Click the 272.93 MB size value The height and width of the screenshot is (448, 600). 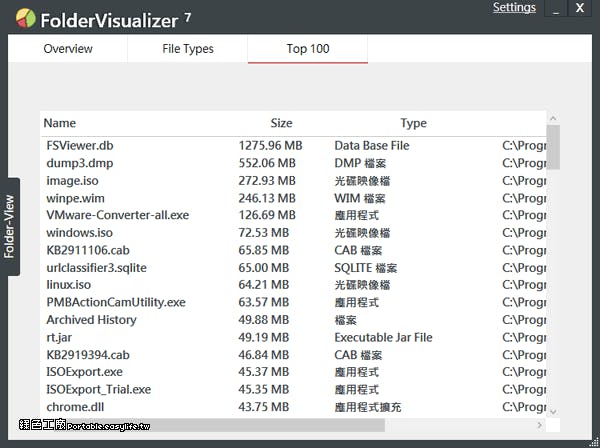click(267, 181)
